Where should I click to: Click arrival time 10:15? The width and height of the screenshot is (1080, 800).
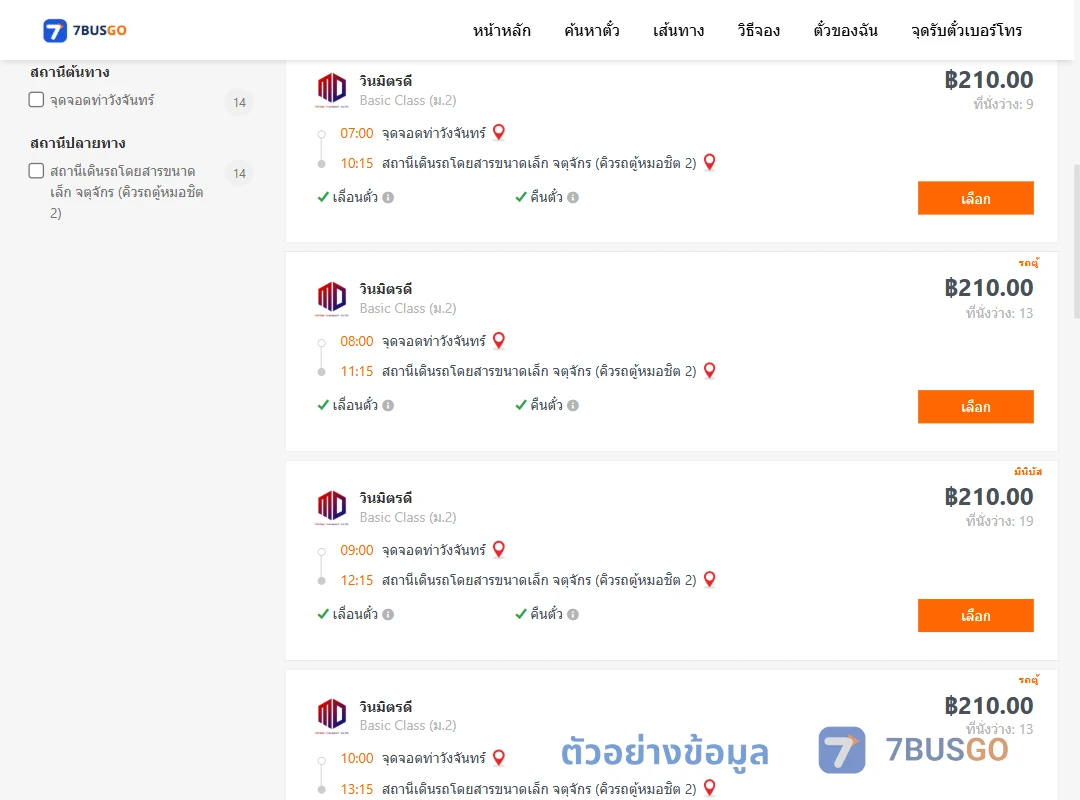(x=357, y=163)
